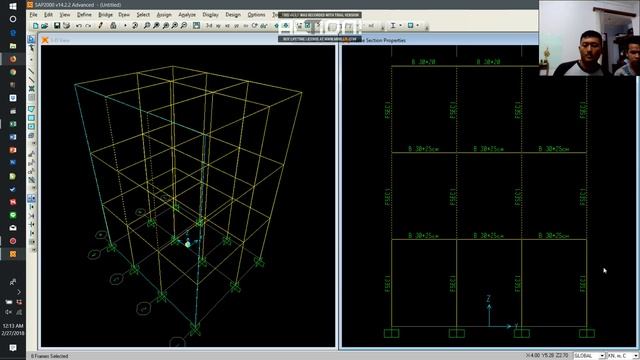Viewport: 640px width, 360px height.
Task: Select the Quick Draw Frame tool
Action: click(x=31, y=80)
